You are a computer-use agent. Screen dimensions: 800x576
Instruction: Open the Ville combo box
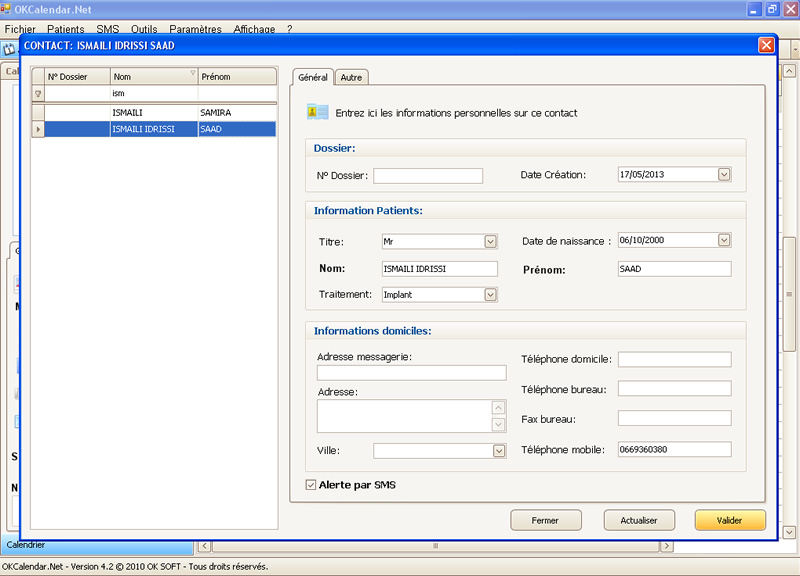[499, 450]
